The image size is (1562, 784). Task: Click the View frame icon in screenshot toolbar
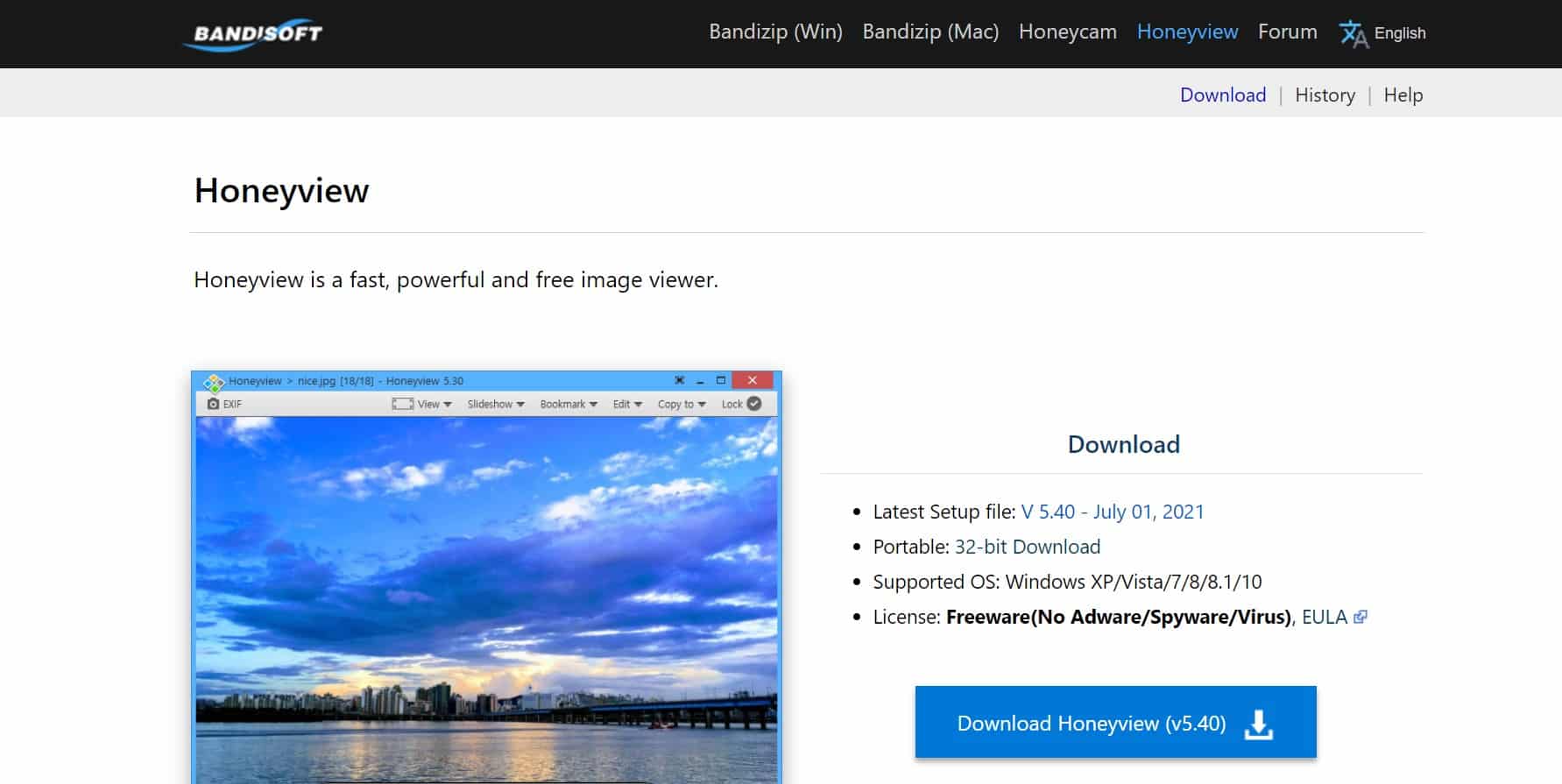(x=402, y=404)
